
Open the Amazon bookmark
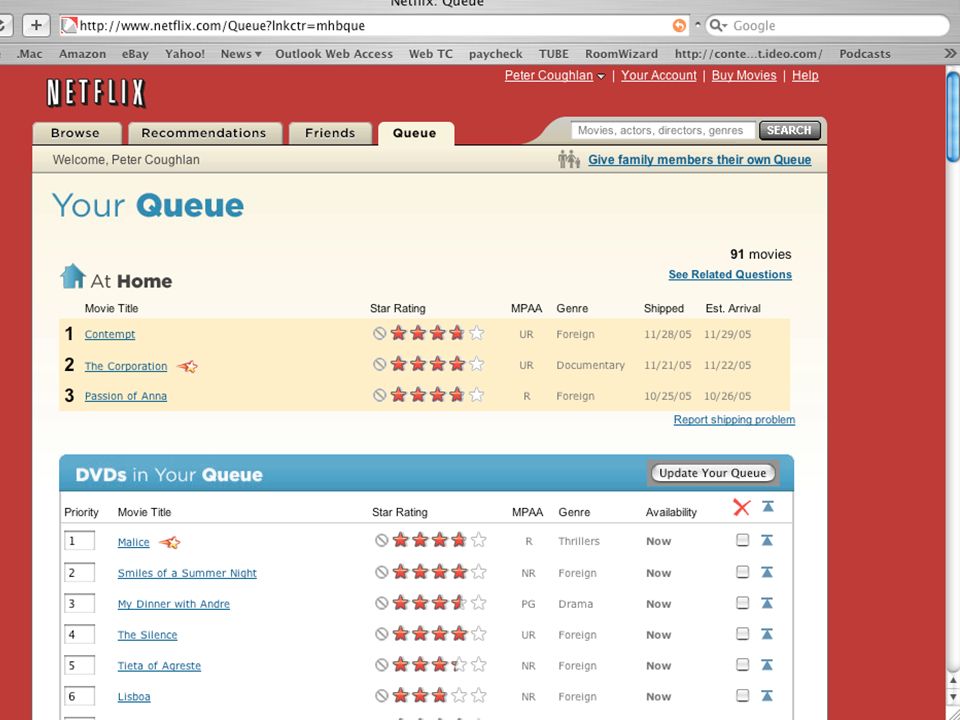83,54
